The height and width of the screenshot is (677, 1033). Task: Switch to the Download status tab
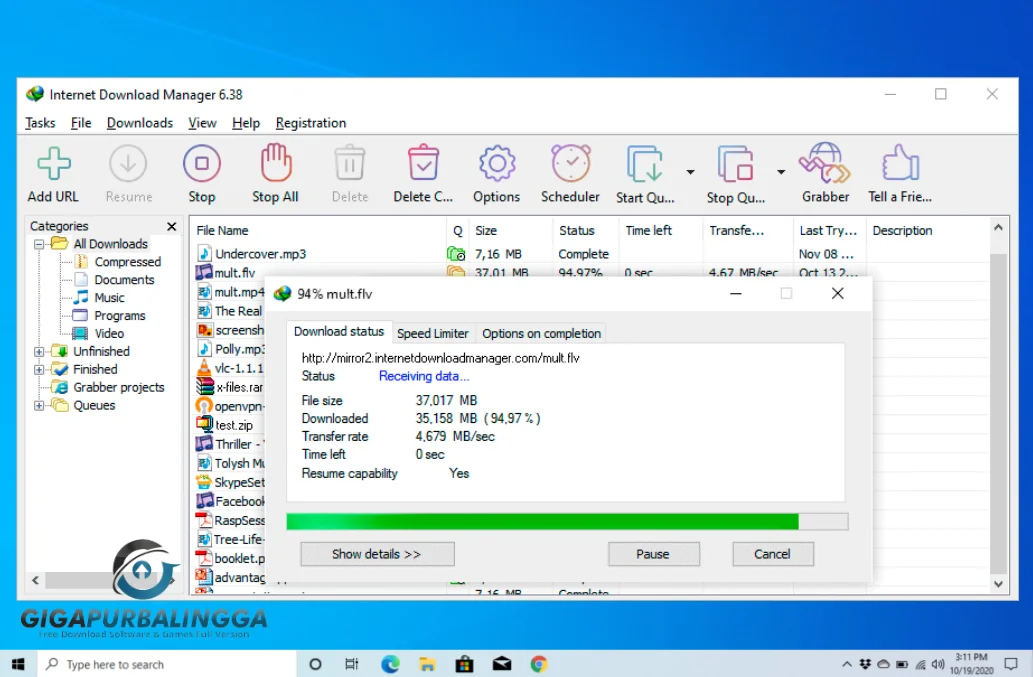(x=339, y=331)
